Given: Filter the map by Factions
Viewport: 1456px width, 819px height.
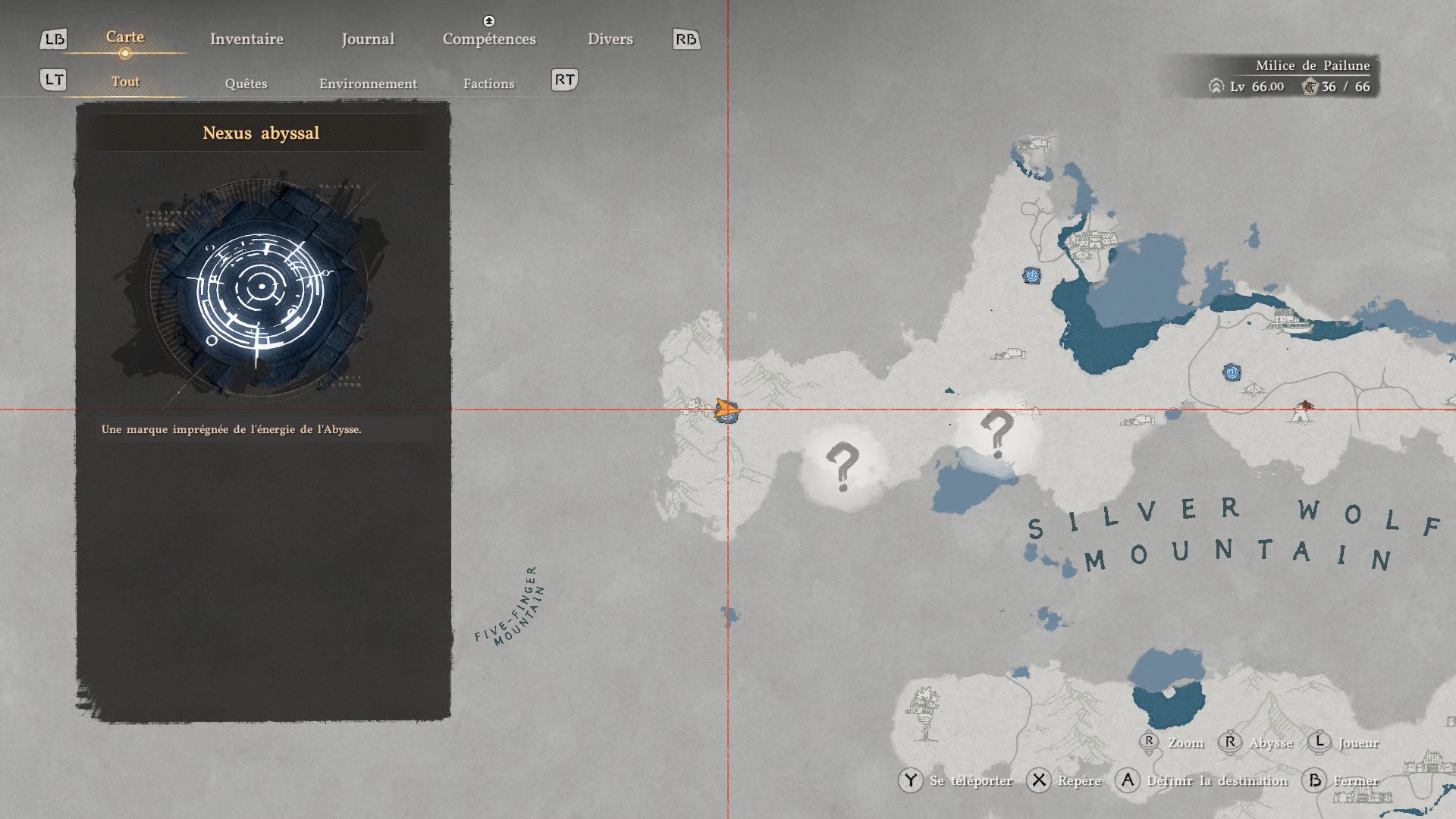Looking at the screenshot, I should (x=488, y=83).
